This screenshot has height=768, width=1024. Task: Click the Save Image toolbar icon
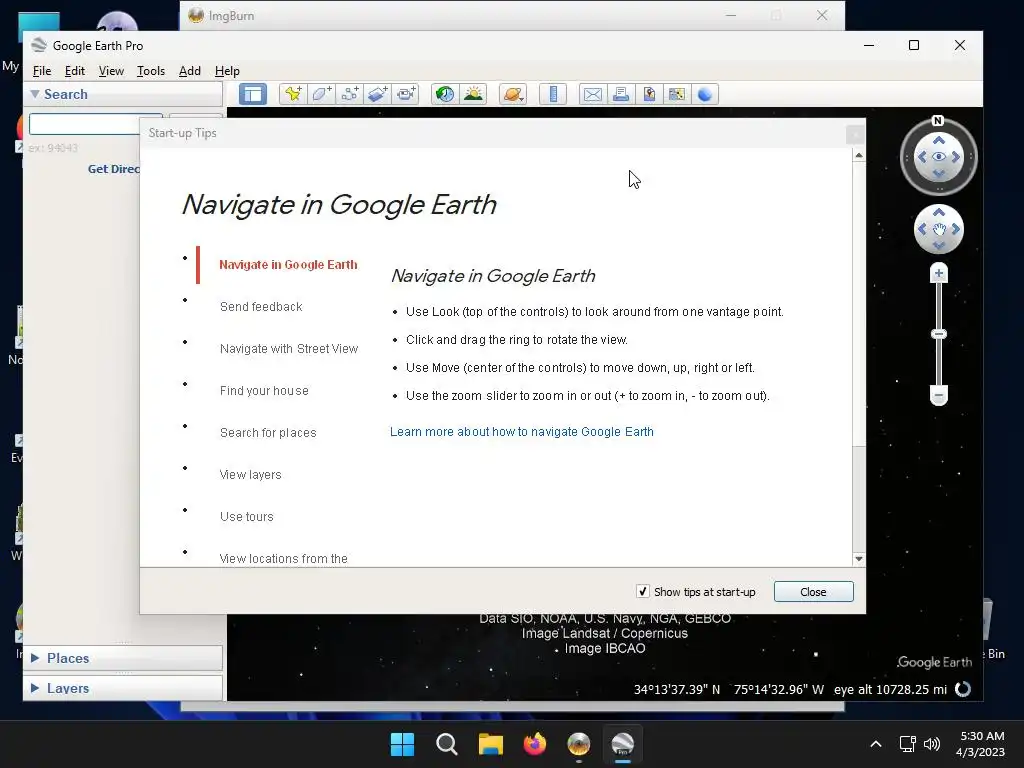coord(648,94)
